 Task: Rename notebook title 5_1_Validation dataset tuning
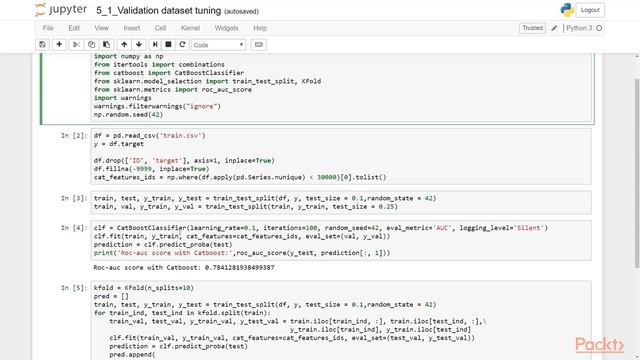click(158, 11)
